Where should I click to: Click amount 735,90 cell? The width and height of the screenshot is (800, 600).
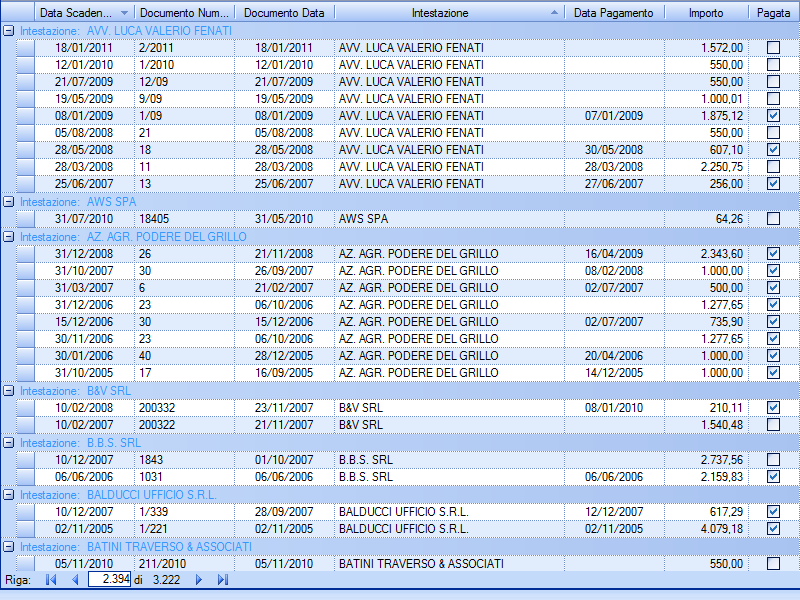tap(706, 322)
